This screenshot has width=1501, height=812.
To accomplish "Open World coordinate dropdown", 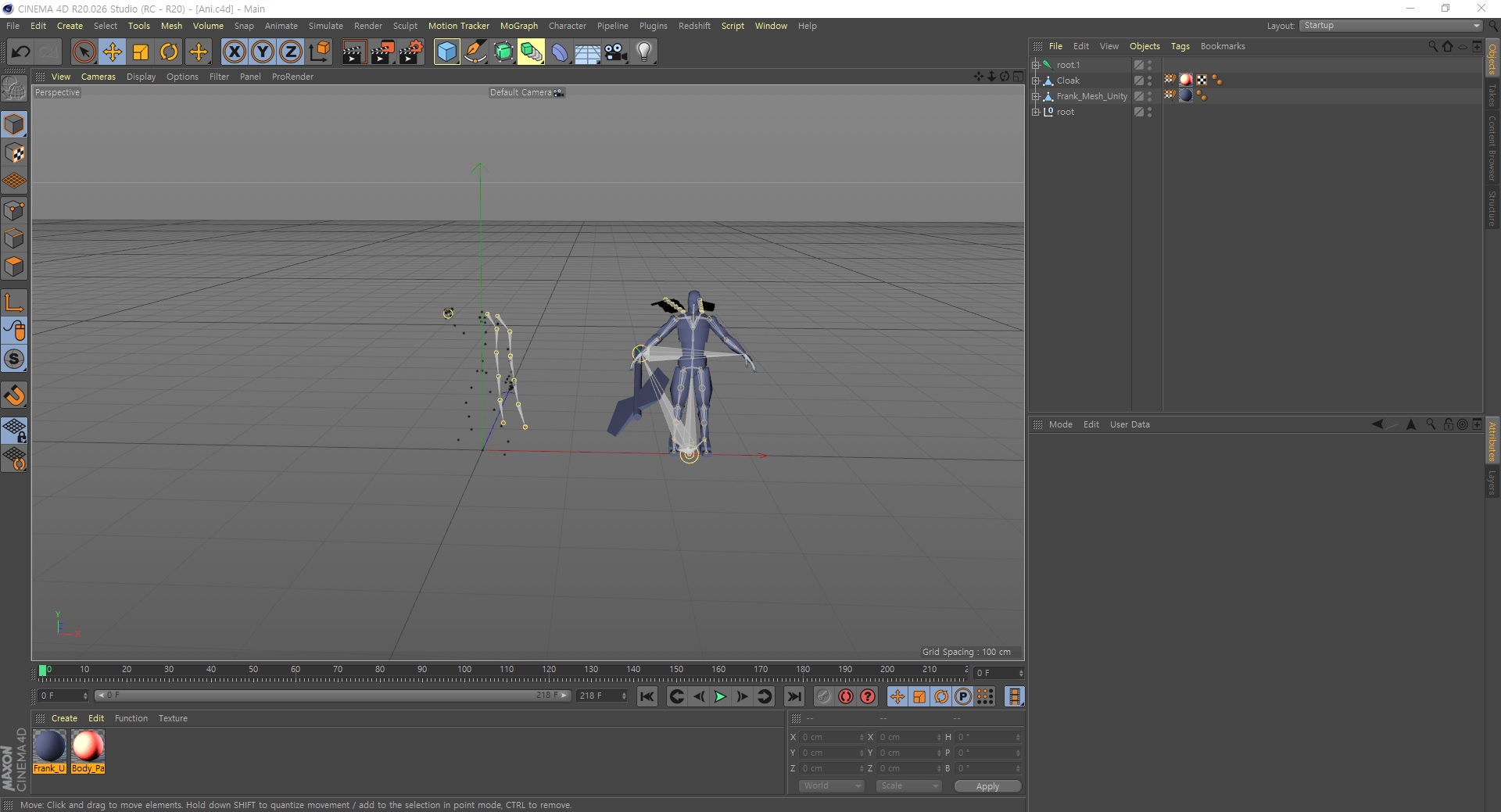I will click(x=831, y=786).
